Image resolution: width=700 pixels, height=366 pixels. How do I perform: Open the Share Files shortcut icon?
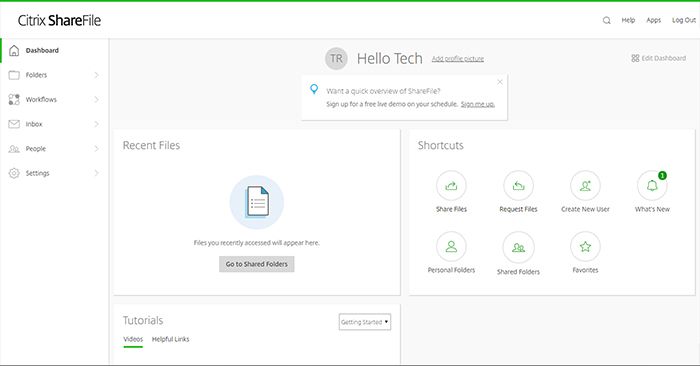[x=451, y=186]
